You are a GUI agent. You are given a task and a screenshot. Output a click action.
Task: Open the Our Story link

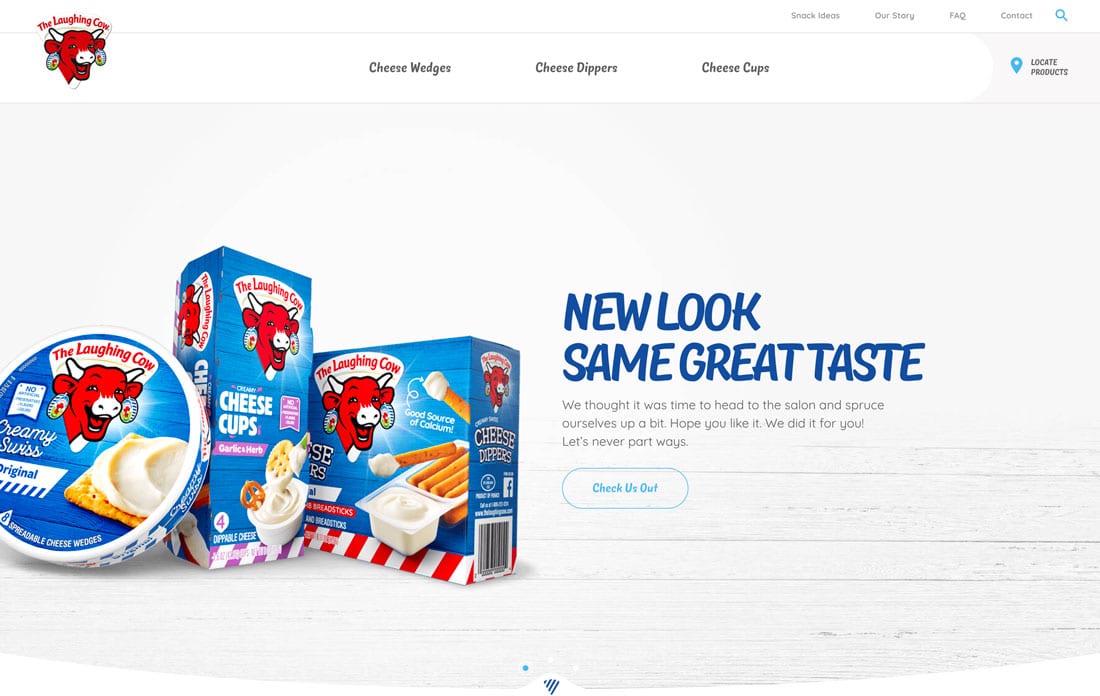pos(894,15)
